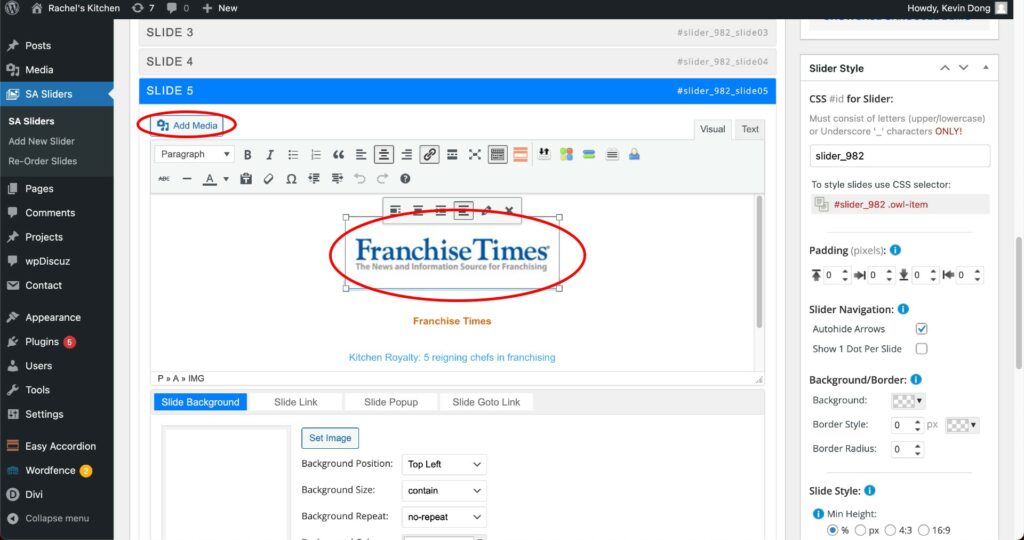This screenshot has width=1024, height=540.
Task: Insert a blockquote using the quote icon
Action: tap(338, 155)
